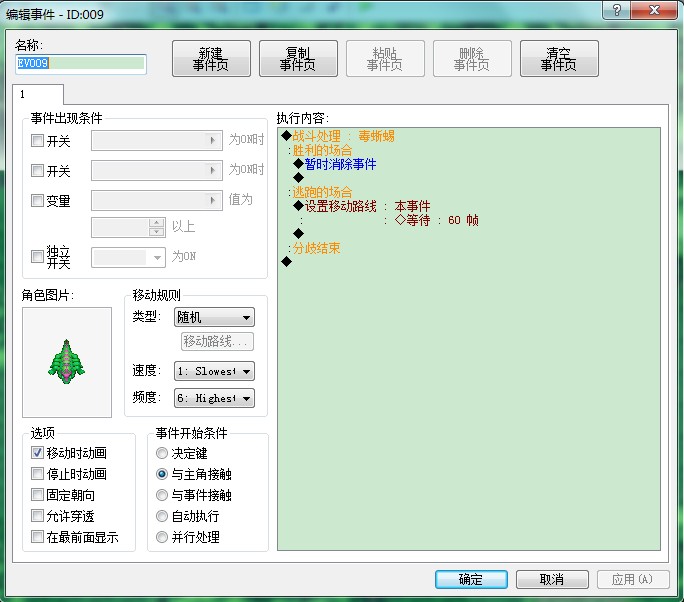The height and width of the screenshot is (602, 684).
Task: Select the 战斗处理：毒蜥蜴 command line
Action: point(338,136)
